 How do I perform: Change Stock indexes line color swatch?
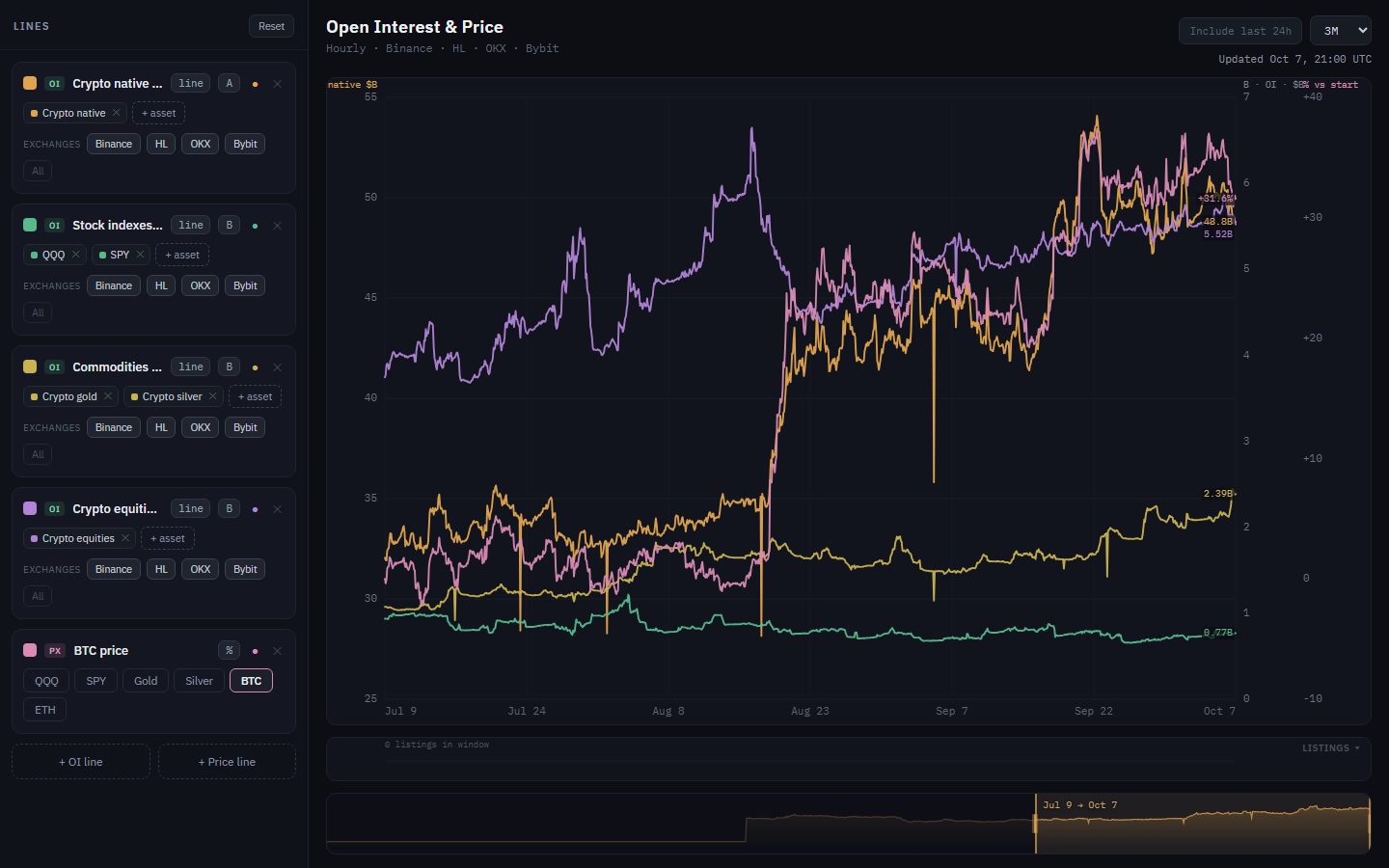(30, 226)
